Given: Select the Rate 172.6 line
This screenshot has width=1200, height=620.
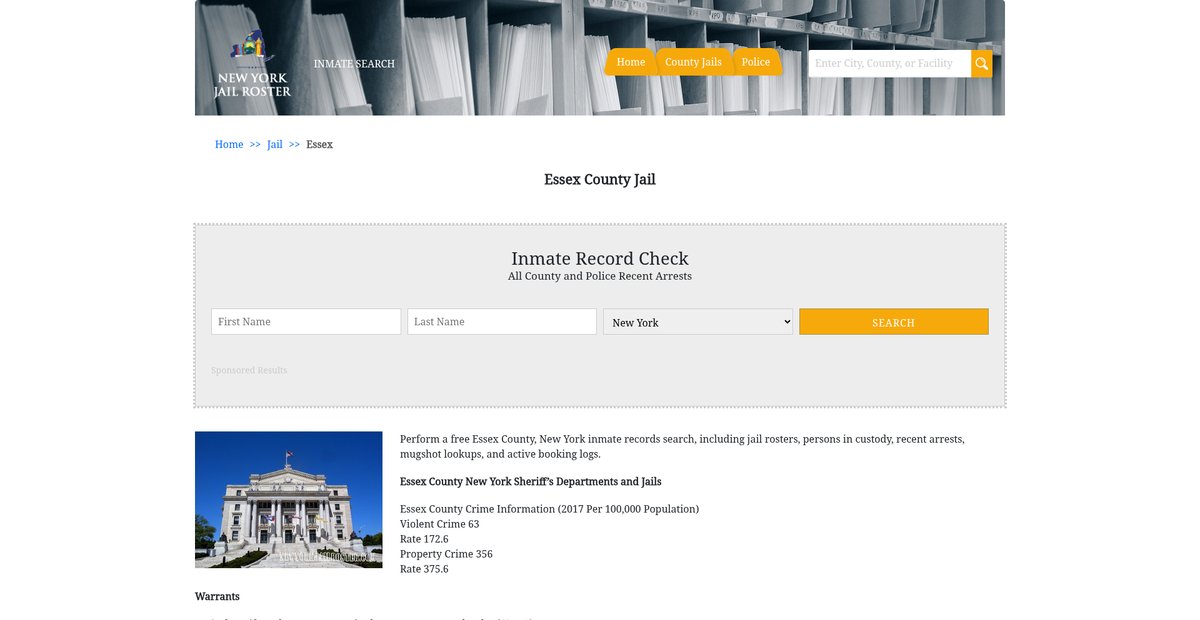Looking at the screenshot, I should tap(424, 539).
